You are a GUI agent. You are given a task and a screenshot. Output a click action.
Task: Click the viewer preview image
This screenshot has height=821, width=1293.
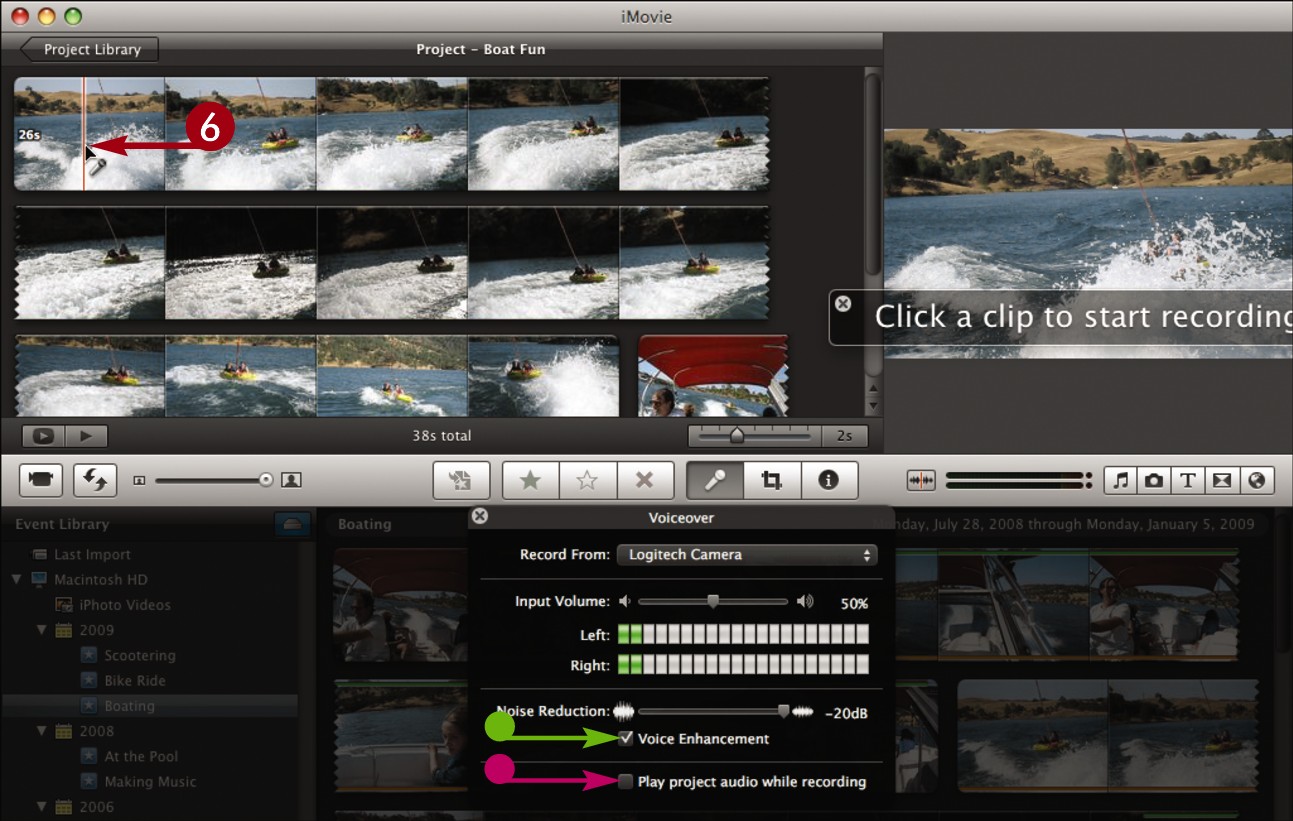click(x=1089, y=243)
